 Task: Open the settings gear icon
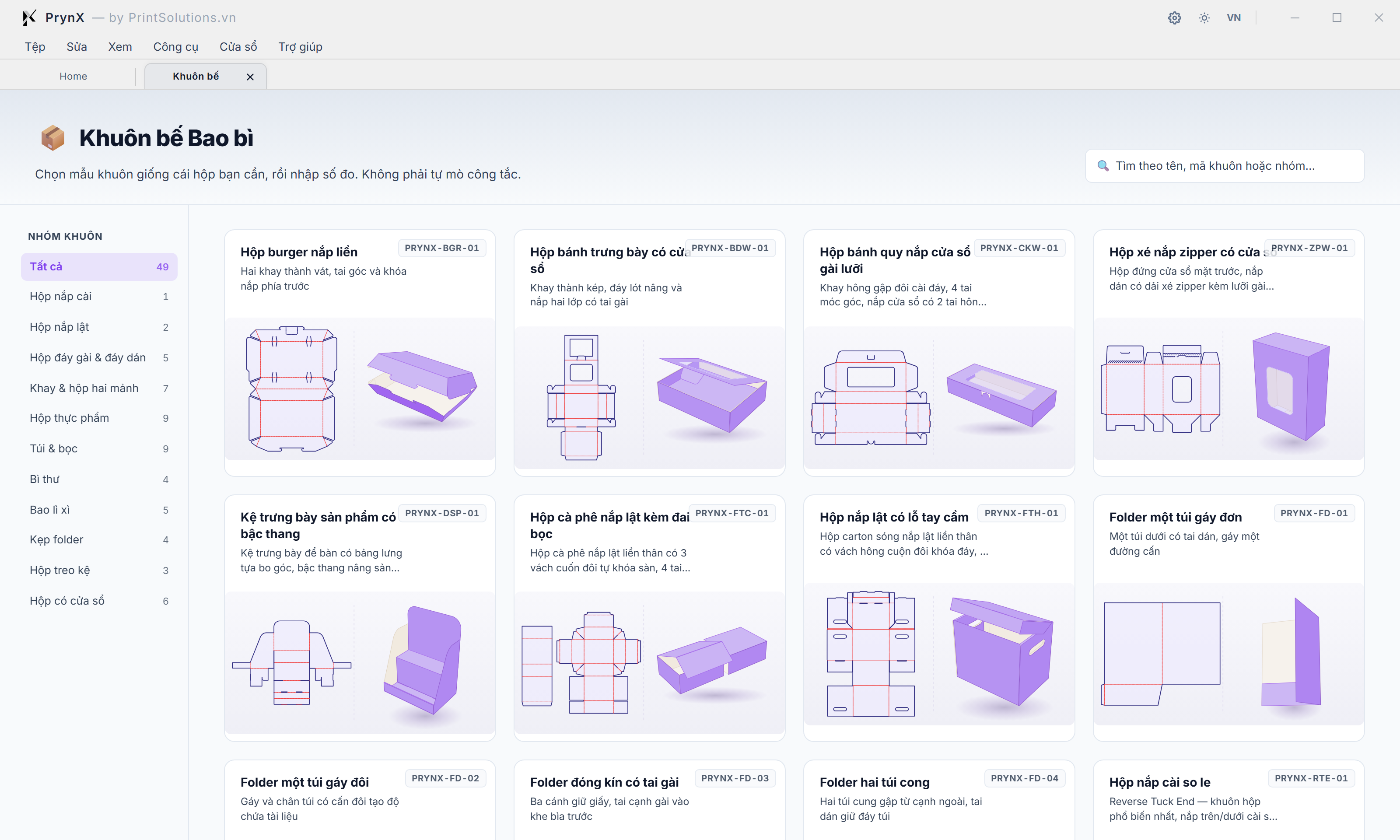(x=1174, y=17)
